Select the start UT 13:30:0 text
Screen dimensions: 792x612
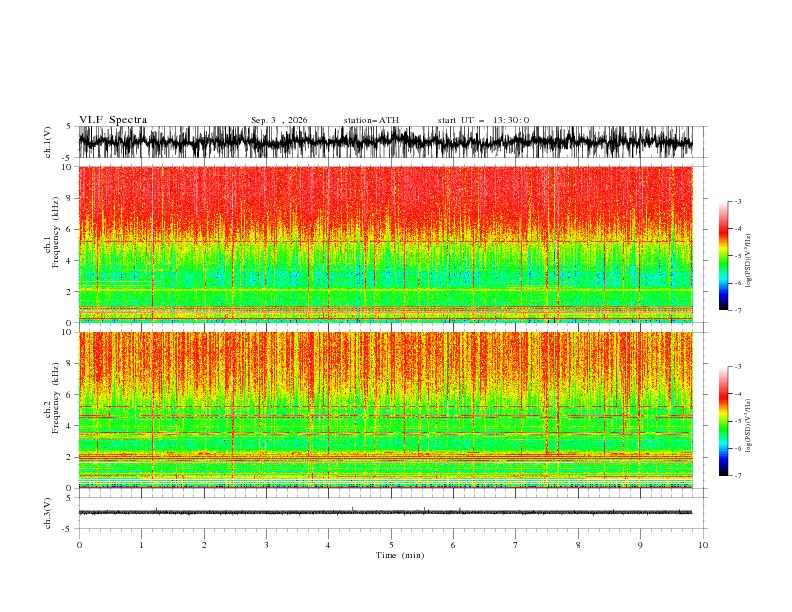click(x=483, y=120)
